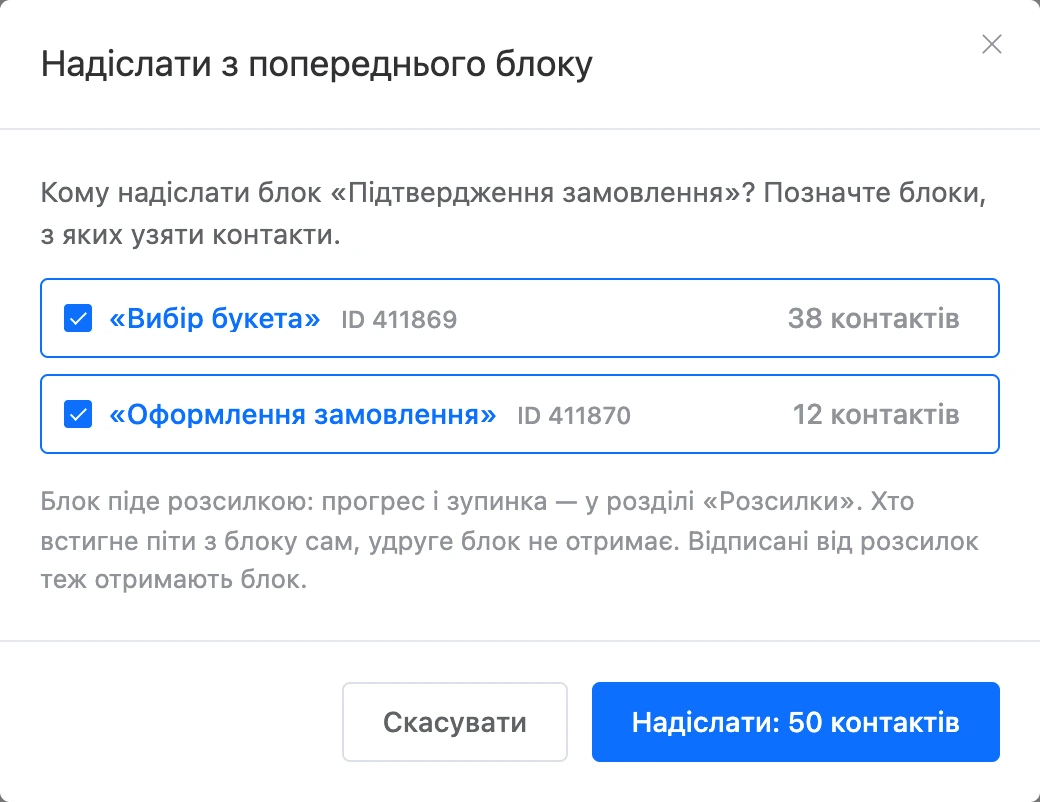
Task: Click the sentence 'Відписані від розсилок' in the note
Action: (833, 541)
